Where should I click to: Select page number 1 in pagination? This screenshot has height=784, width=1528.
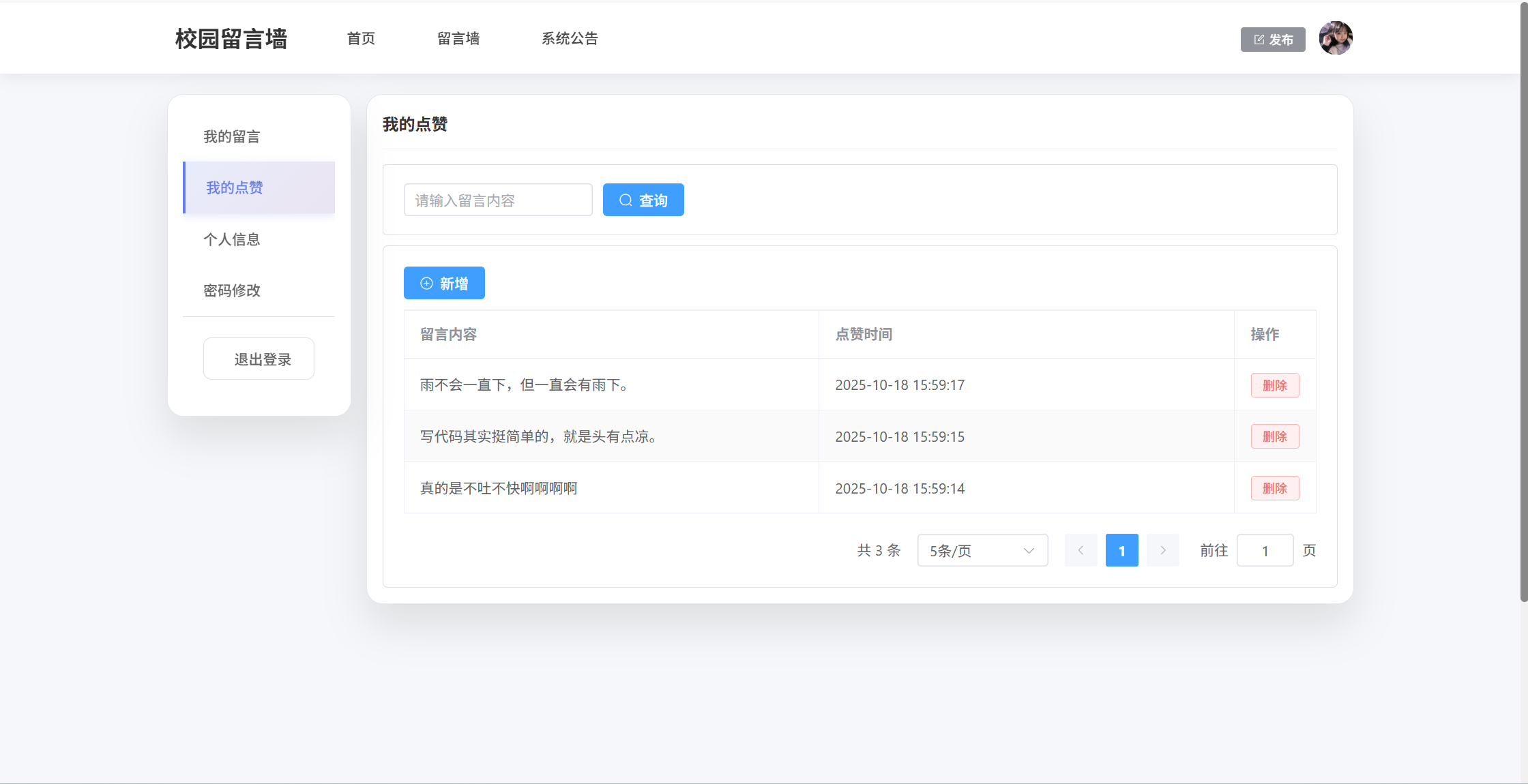click(1121, 550)
